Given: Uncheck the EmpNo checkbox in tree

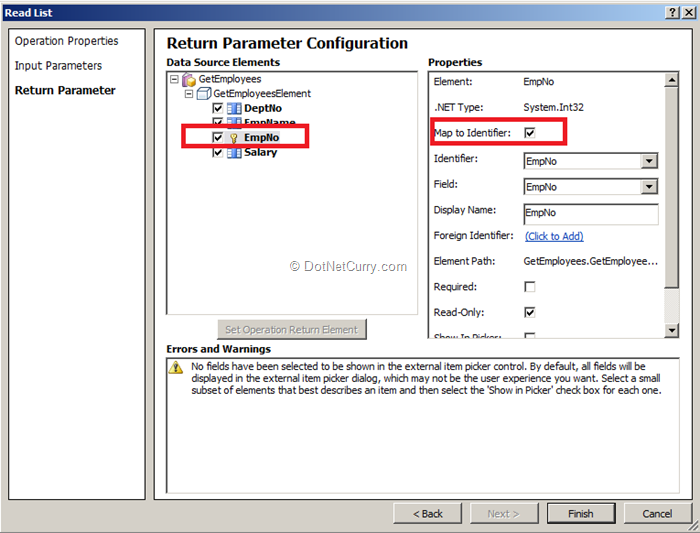Looking at the screenshot, I should coord(217,137).
